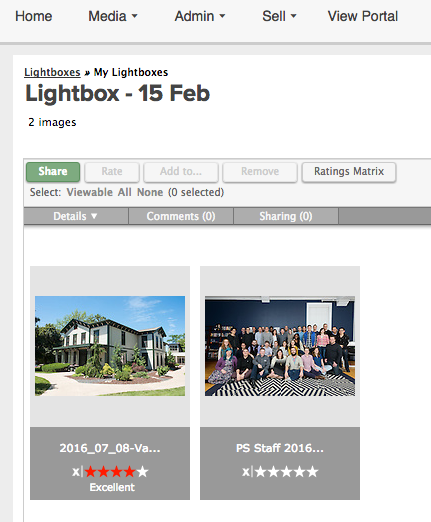Open the Ratings Matrix
431x522 pixels.
(x=349, y=172)
